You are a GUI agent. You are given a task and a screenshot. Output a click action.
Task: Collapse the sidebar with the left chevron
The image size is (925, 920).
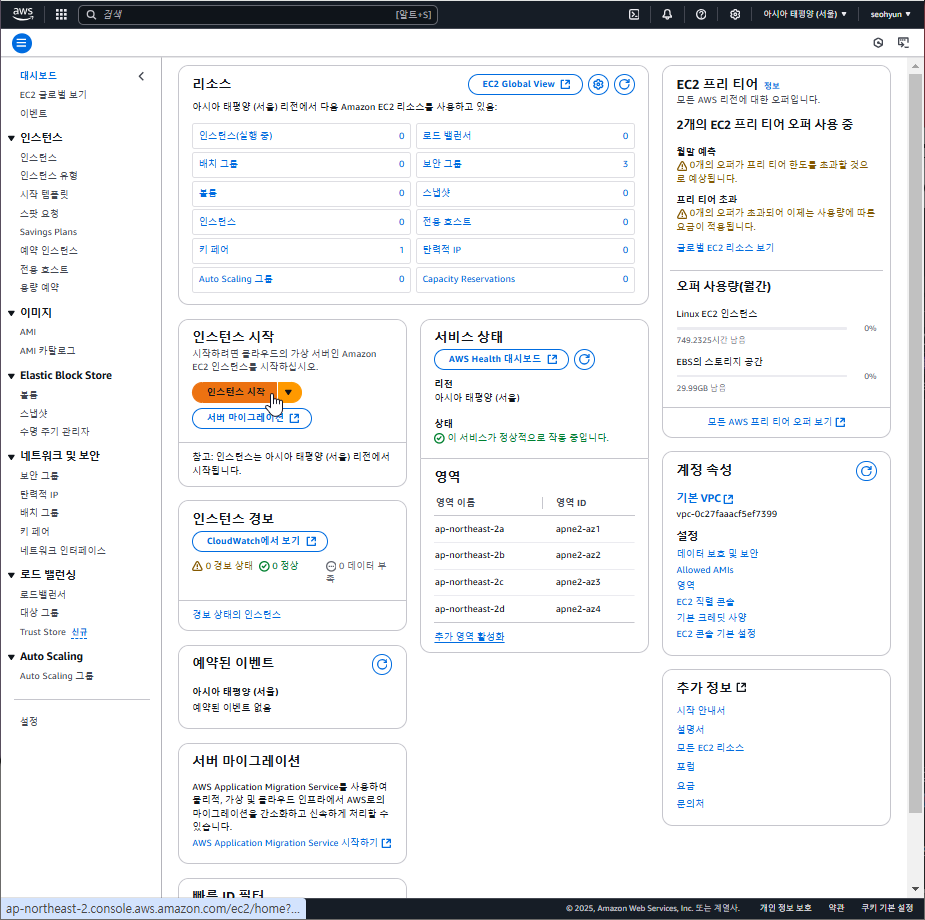coord(141,76)
